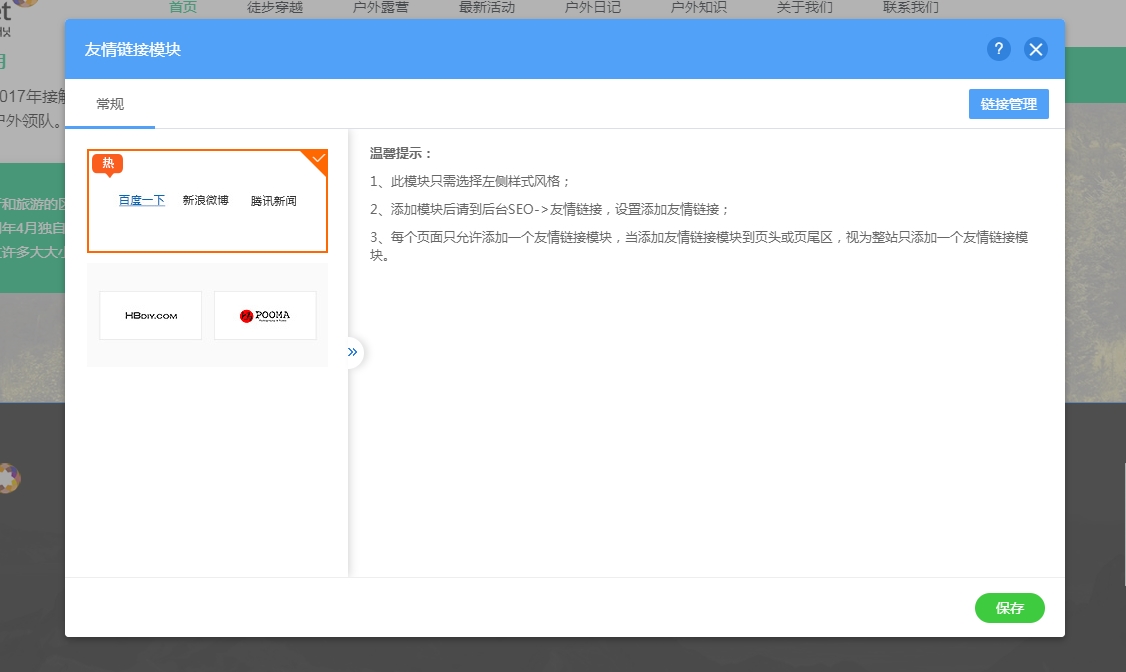Open 链接管理 link management
The image size is (1126, 672).
coord(1008,104)
